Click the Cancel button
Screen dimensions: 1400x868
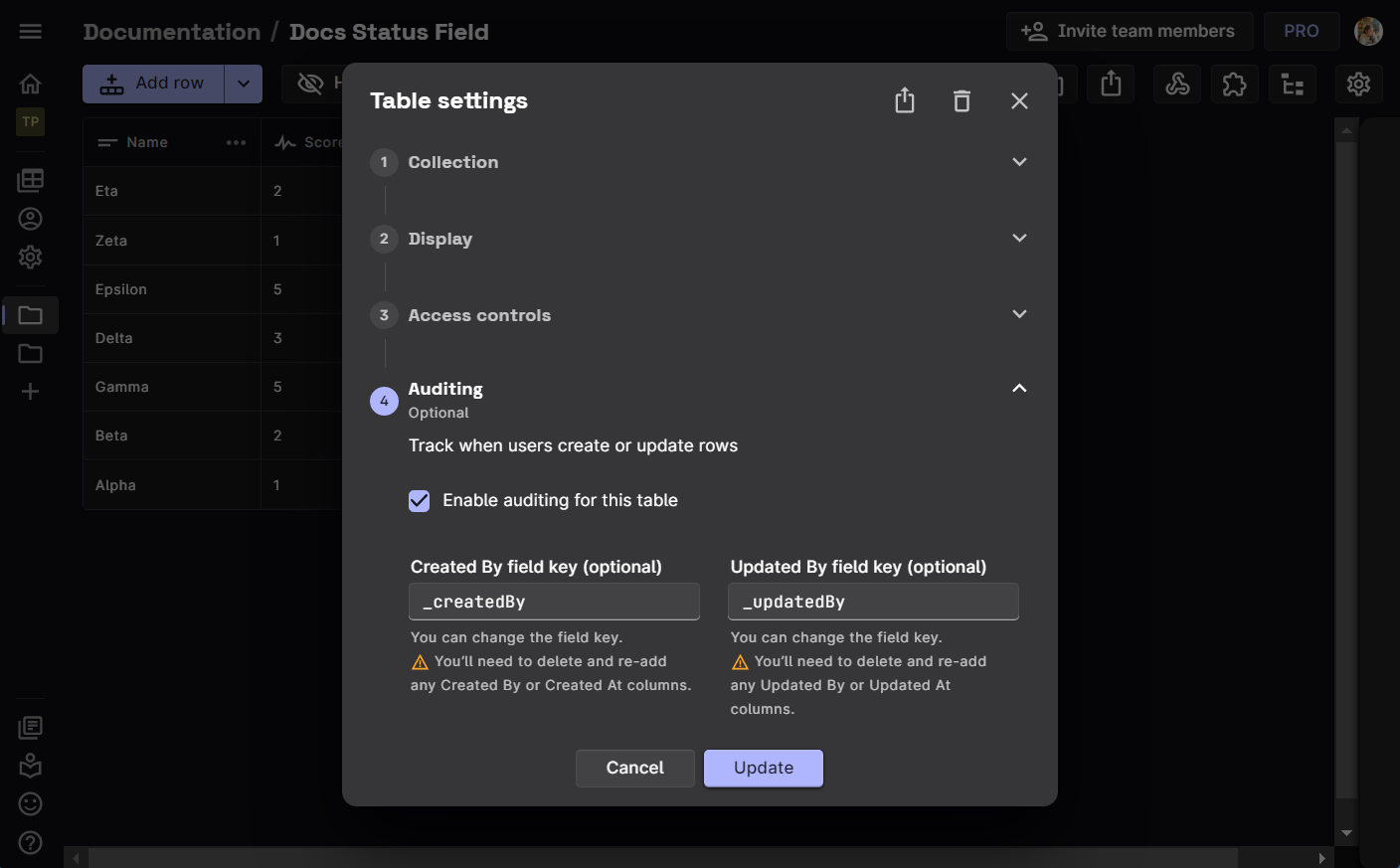(634, 768)
